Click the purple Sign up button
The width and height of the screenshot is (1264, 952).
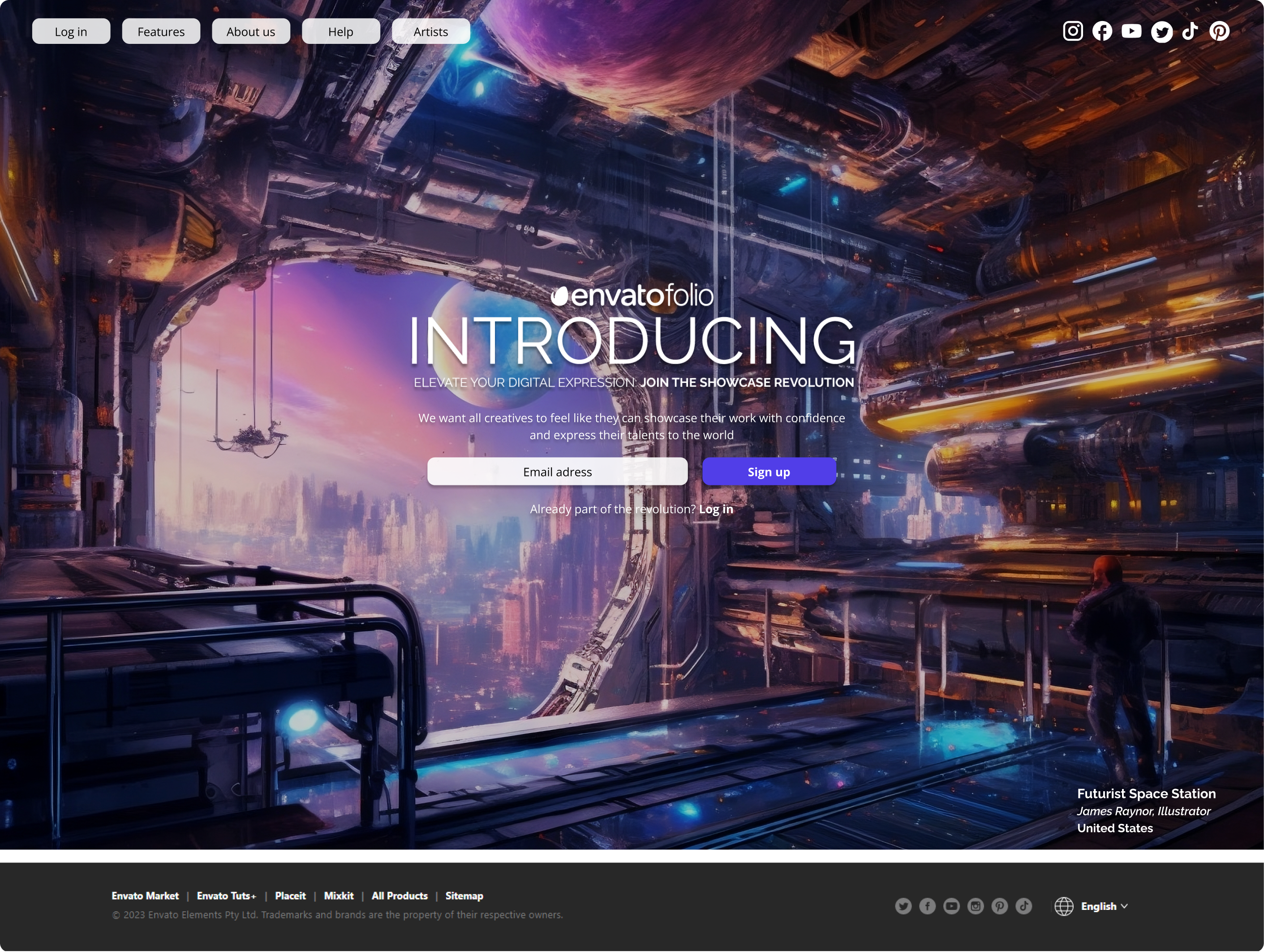(x=769, y=472)
